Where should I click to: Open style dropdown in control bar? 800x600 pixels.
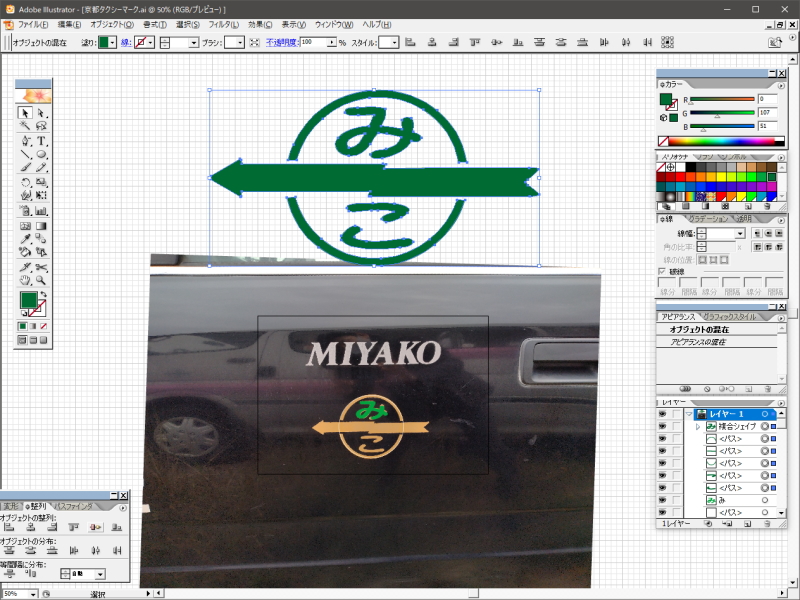(x=394, y=42)
